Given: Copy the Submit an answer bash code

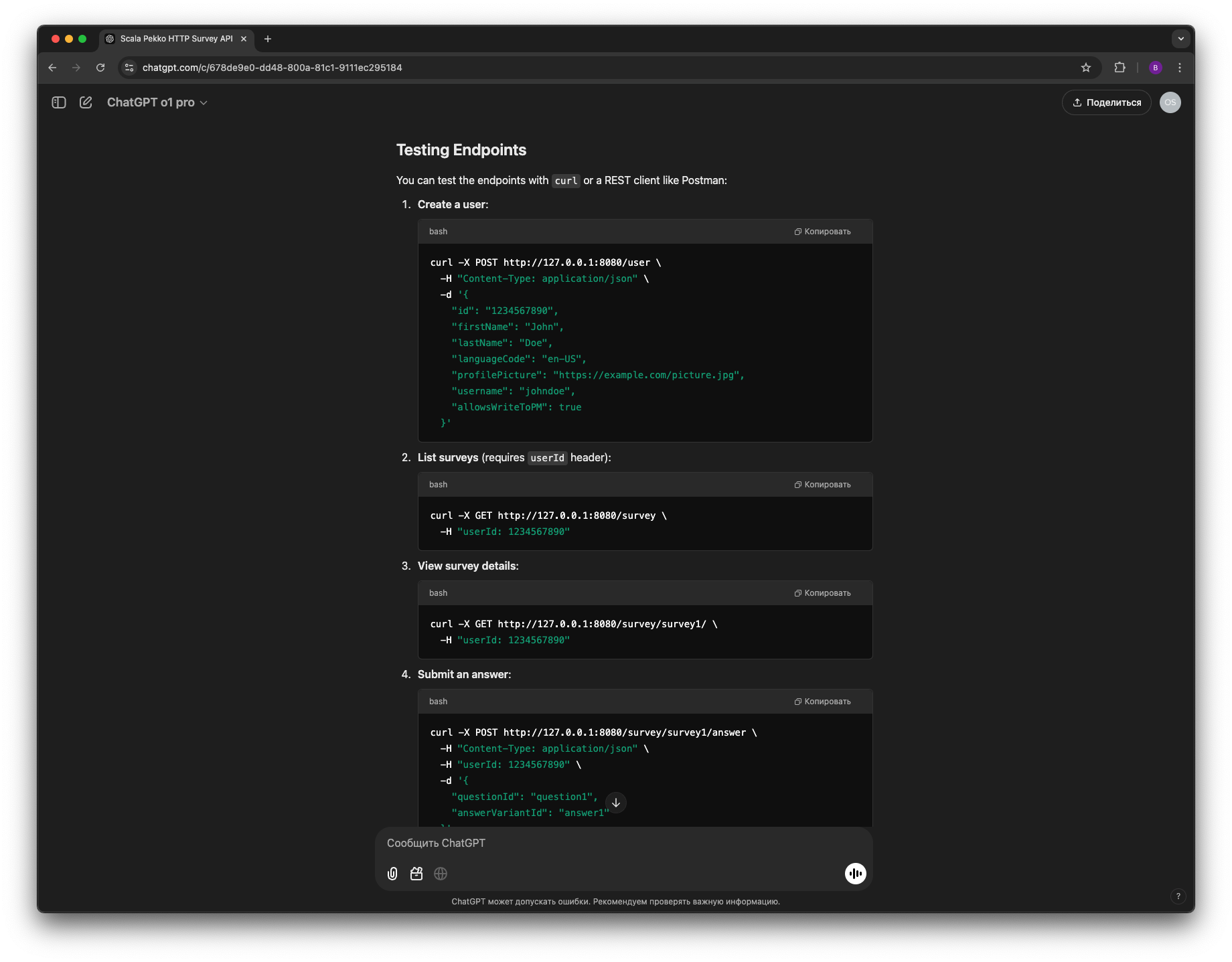Looking at the screenshot, I should coord(822,702).
